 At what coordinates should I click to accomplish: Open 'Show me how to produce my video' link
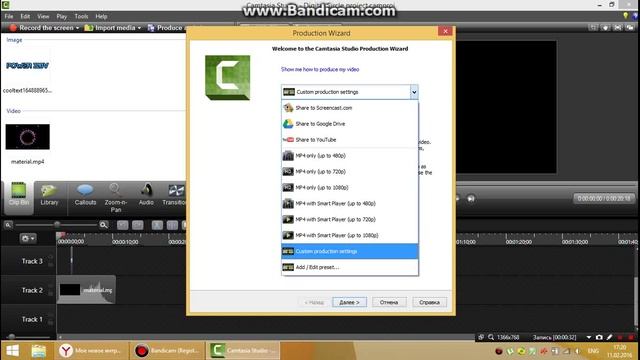pyautogui.click(x=320, y=69)
